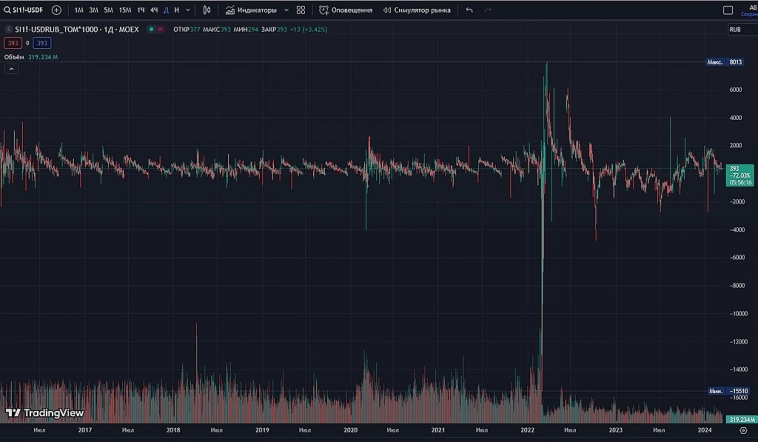This screenshot has height=442, width=758.
Task: Open the chart type candlestick icon
Action: coord(207,10)
